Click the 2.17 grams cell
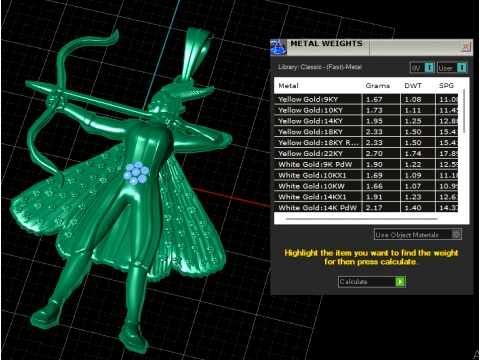This screenshot has height=360, width=480. point(381,207)
